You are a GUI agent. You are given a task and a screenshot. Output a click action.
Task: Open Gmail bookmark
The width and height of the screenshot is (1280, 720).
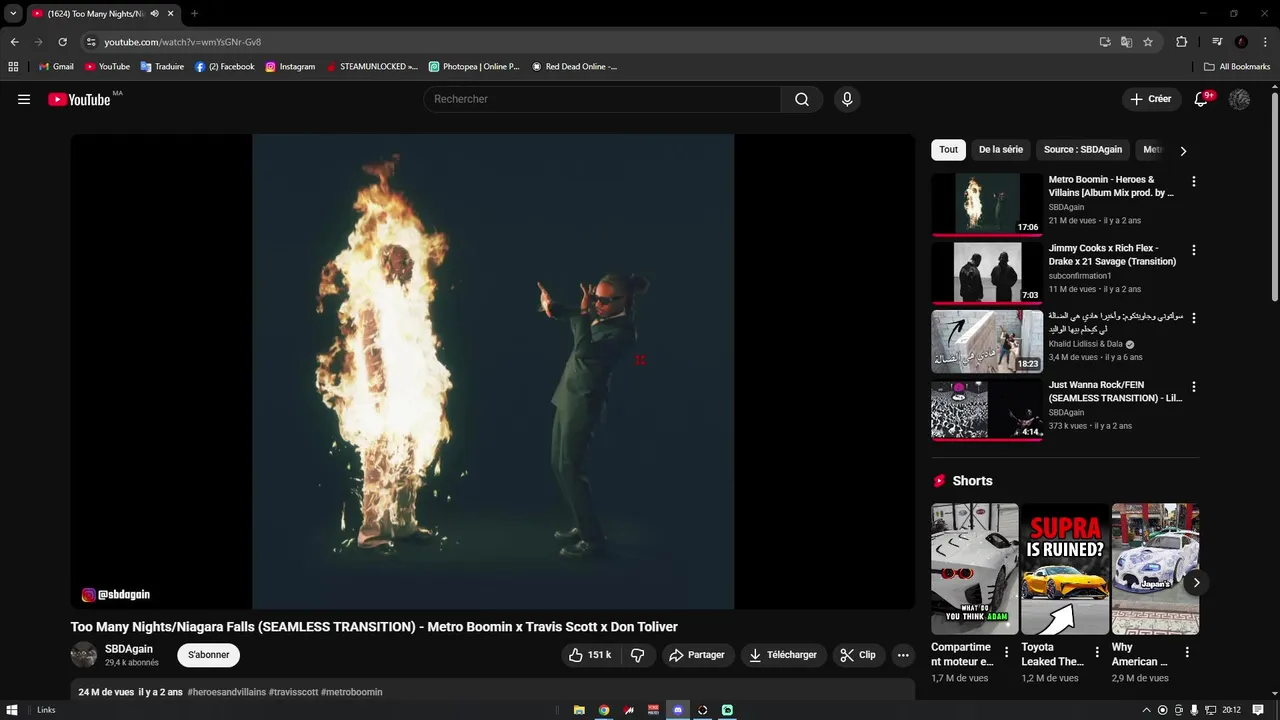56,67
